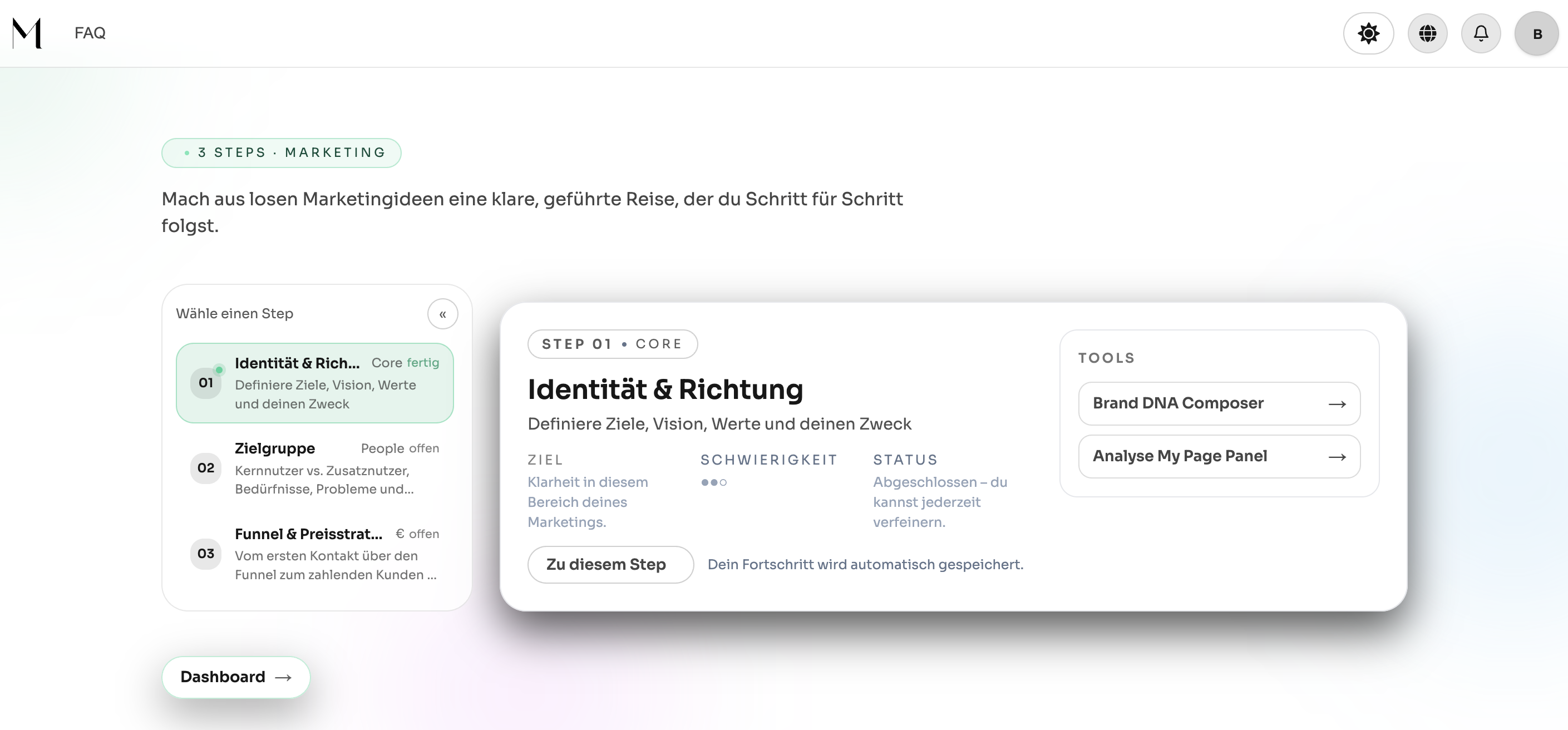Toggle light/dark theme with sun icon
This screenshot has height=730, width=1568.
pos(1368,33)
